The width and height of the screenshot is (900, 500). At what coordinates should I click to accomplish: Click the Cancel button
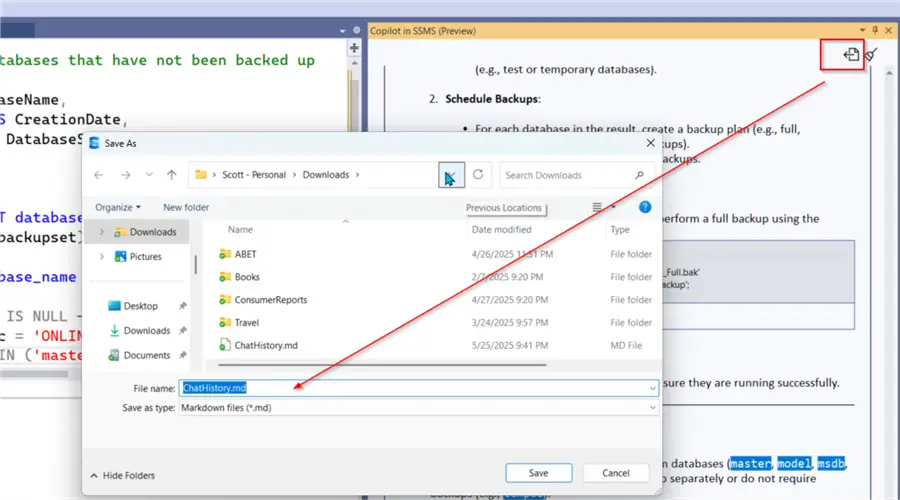point(616,473)
